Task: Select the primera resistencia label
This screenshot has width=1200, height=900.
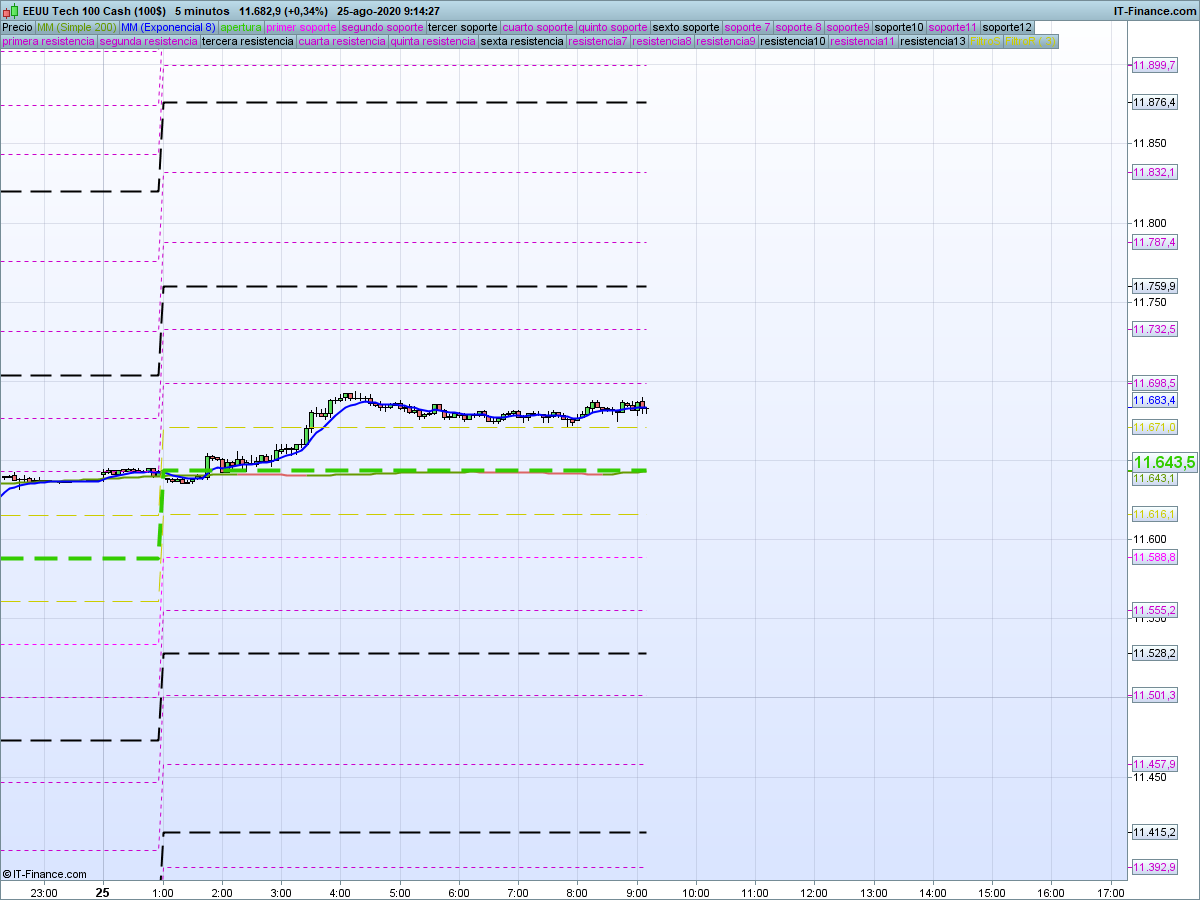Action: click(x=48, y=42)
